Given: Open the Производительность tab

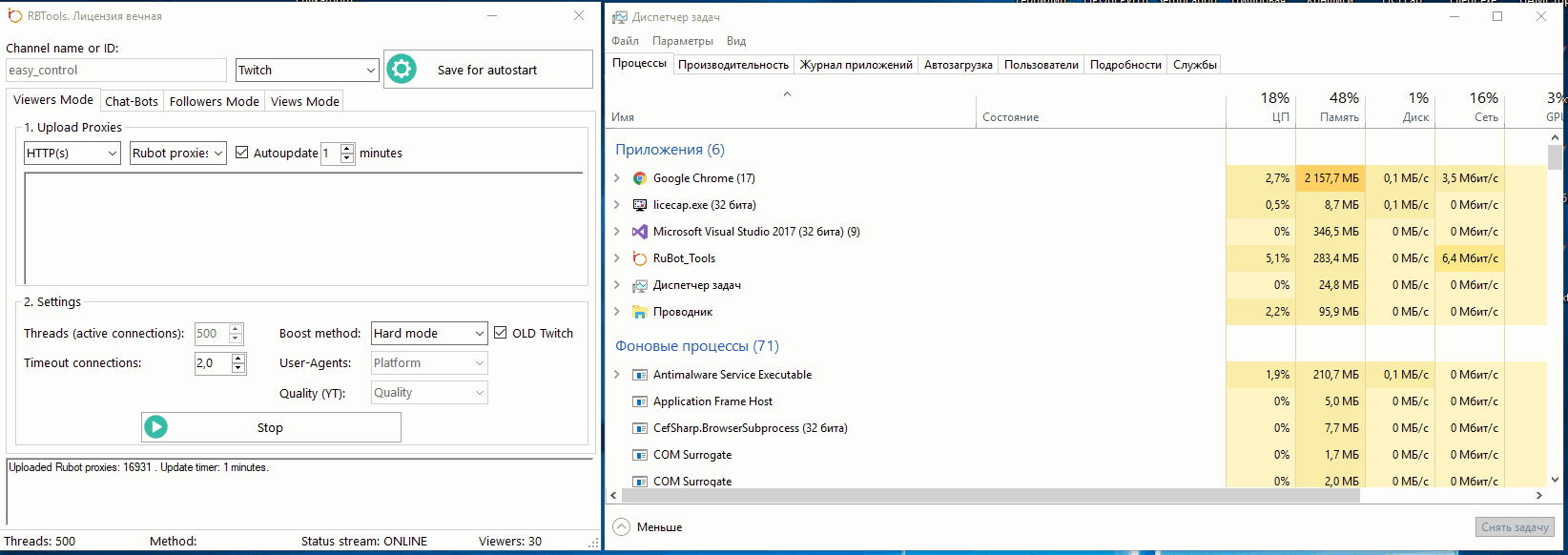Looking at the screenshot, I should coord(732,65).
